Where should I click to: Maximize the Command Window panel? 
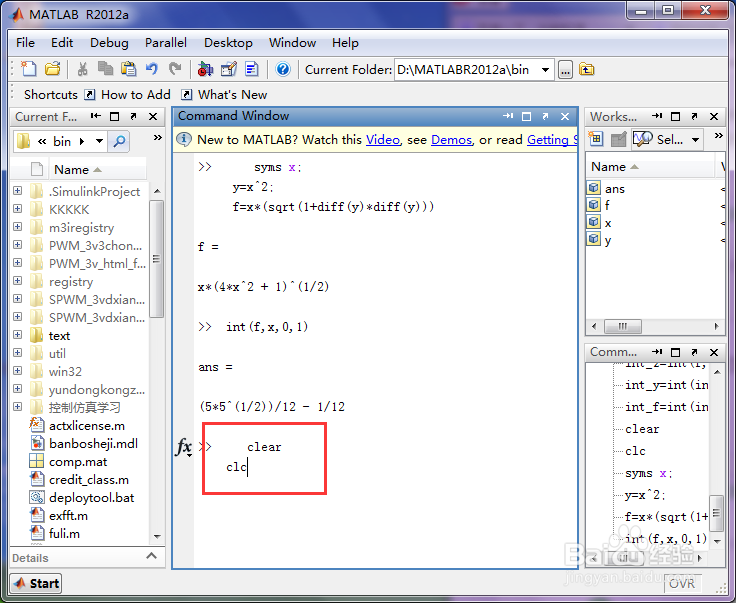click(526, 116)
